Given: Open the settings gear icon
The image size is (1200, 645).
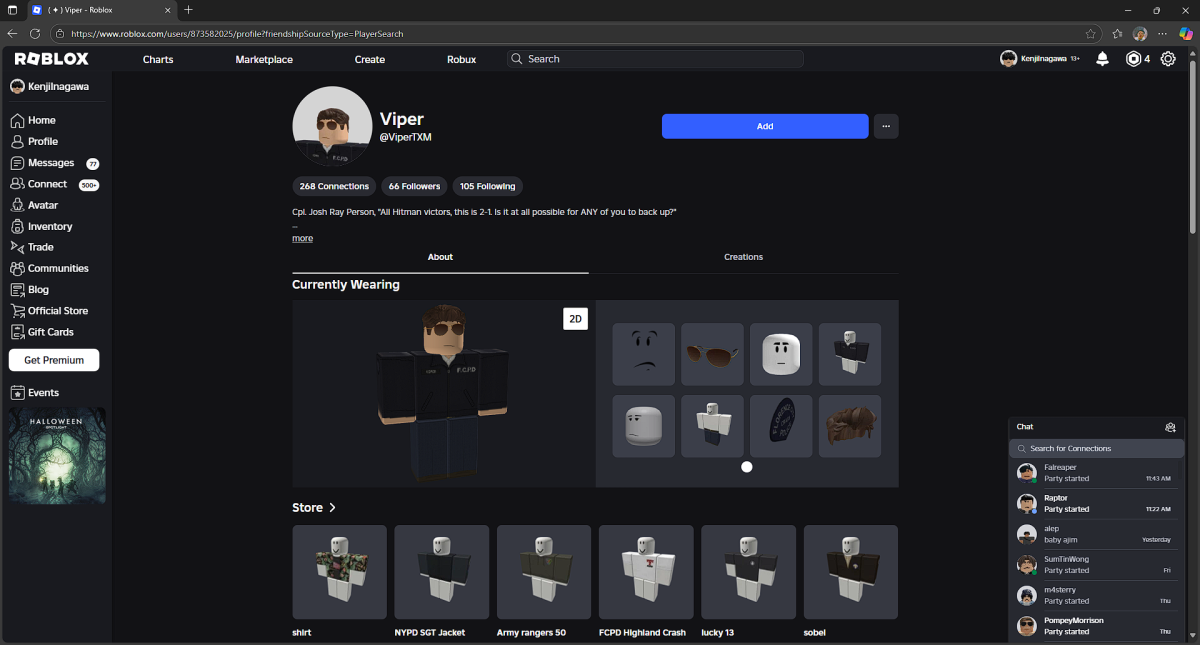Looking at the screenshot, I should pyautogui.click(x=1168, y=59).
